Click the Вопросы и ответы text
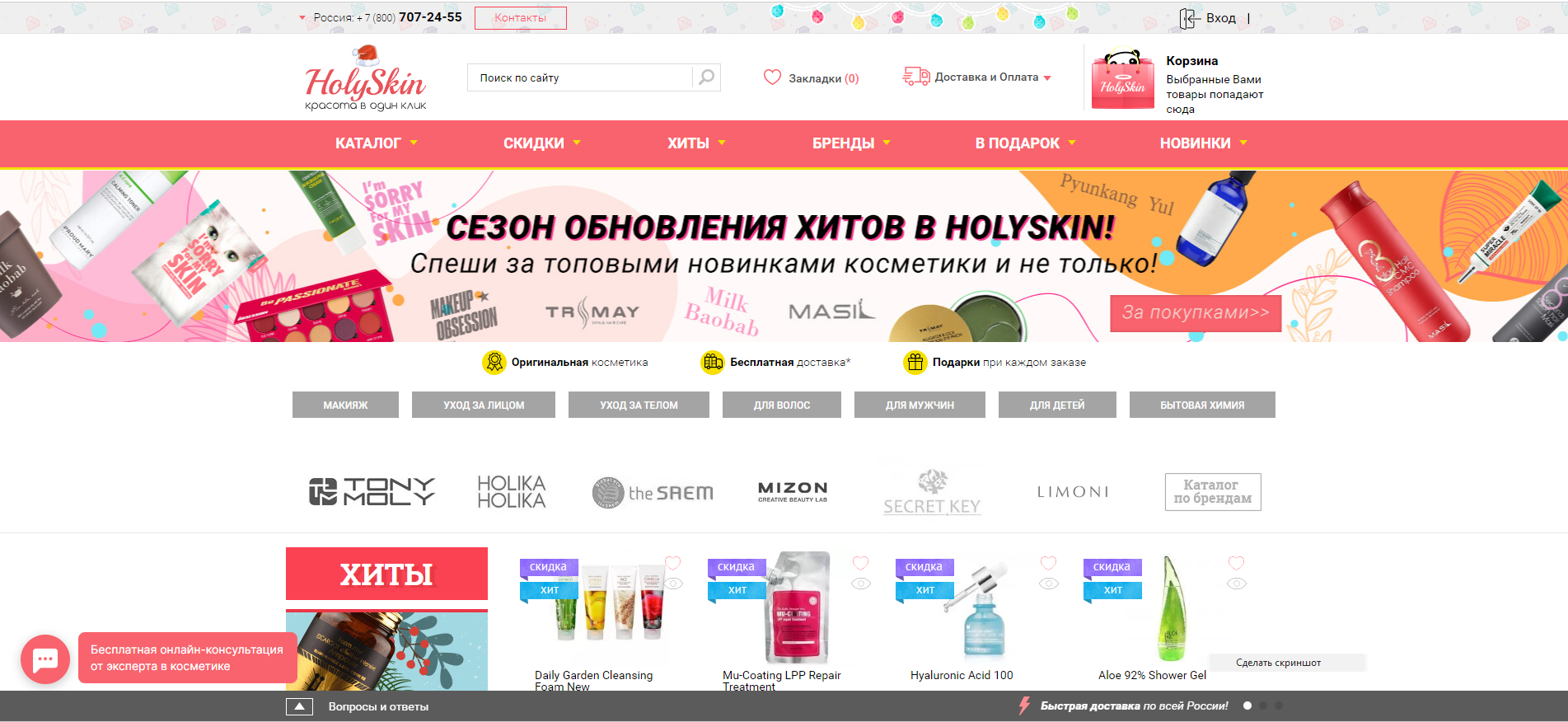The image size is (1568, 722). pyautogui.click(x=378, y=707)
